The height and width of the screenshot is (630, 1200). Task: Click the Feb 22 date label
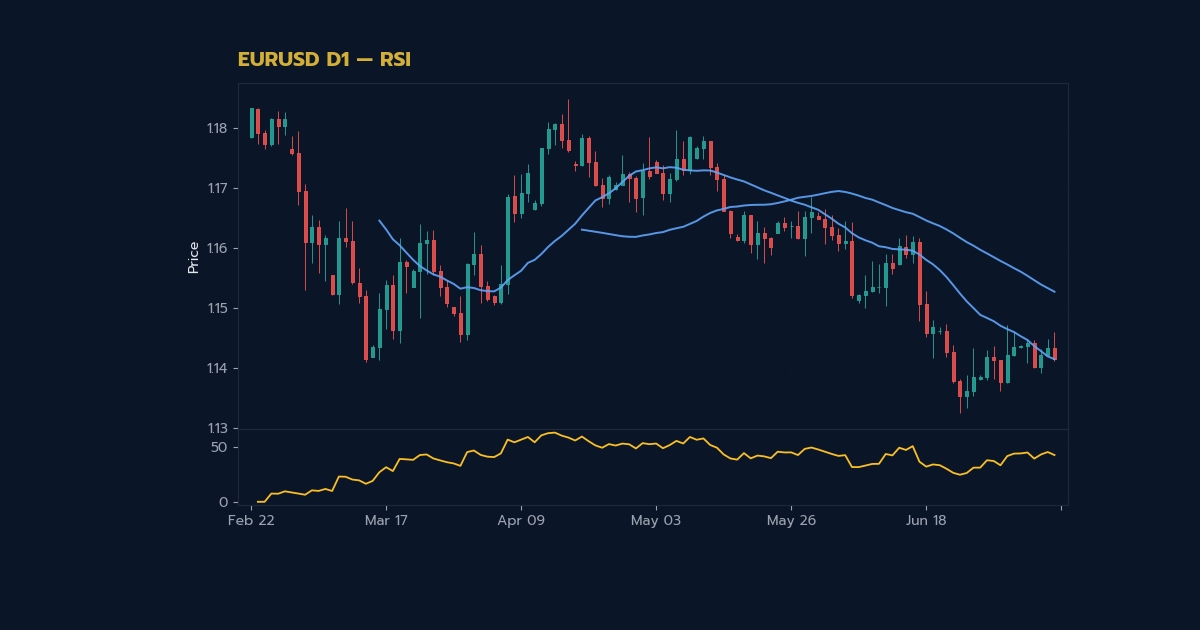click(251, 520)
